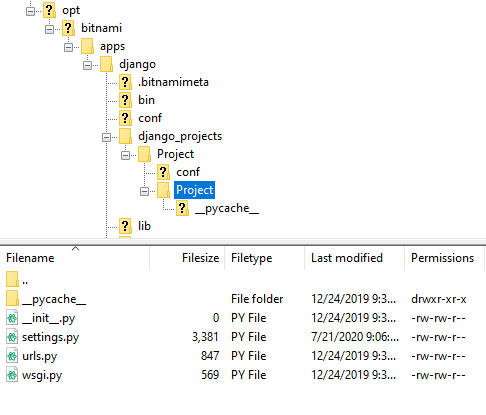Click the __init__.py file icon

pos(12,318)
